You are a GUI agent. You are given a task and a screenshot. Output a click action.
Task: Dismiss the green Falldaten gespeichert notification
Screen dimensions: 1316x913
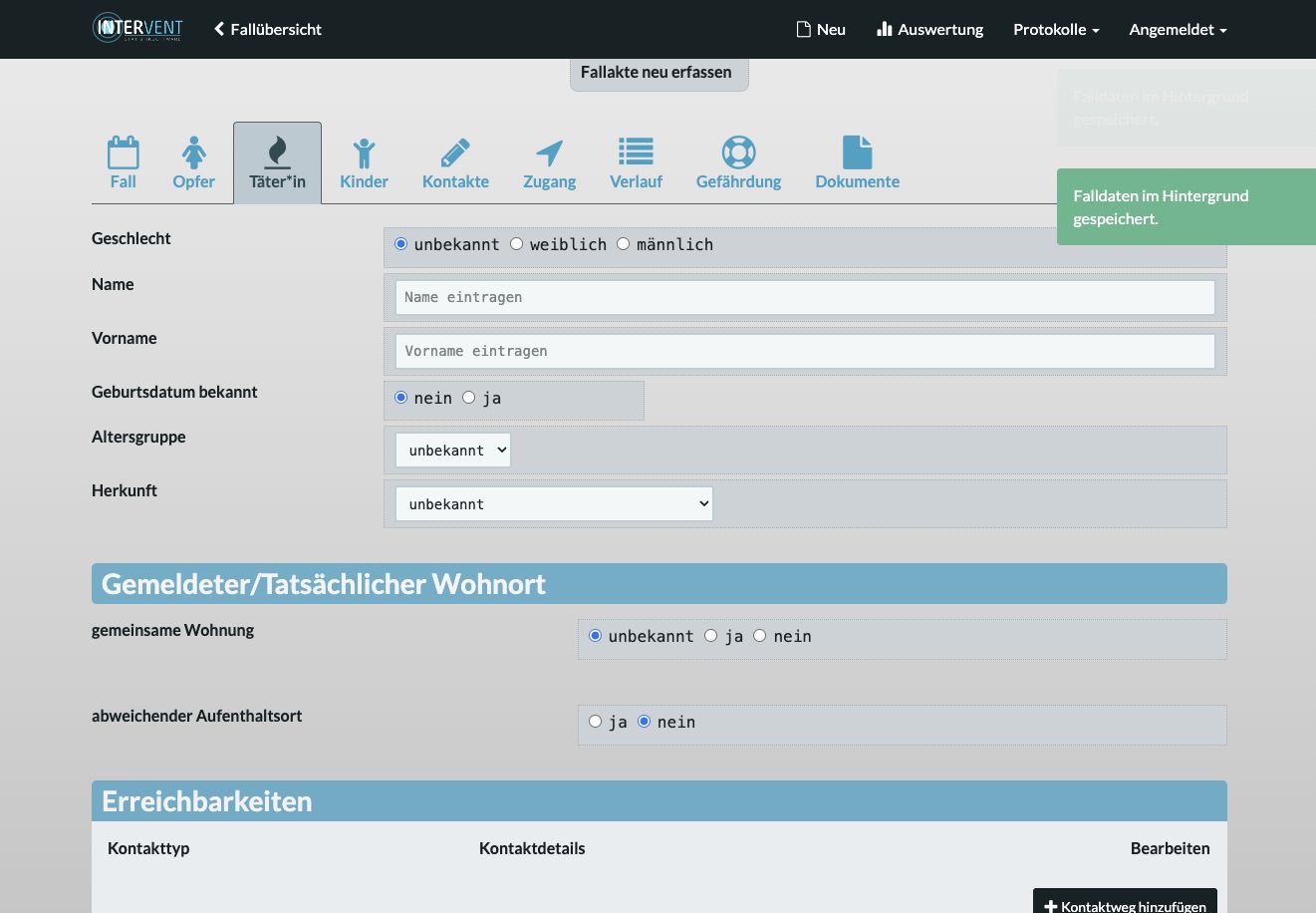coord(1185,206)
